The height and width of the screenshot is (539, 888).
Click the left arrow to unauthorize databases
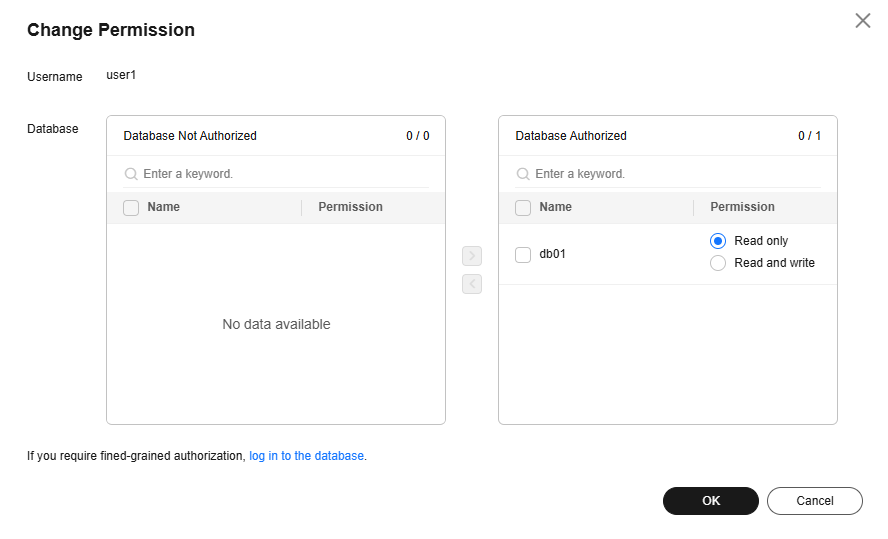pos(472,284)
